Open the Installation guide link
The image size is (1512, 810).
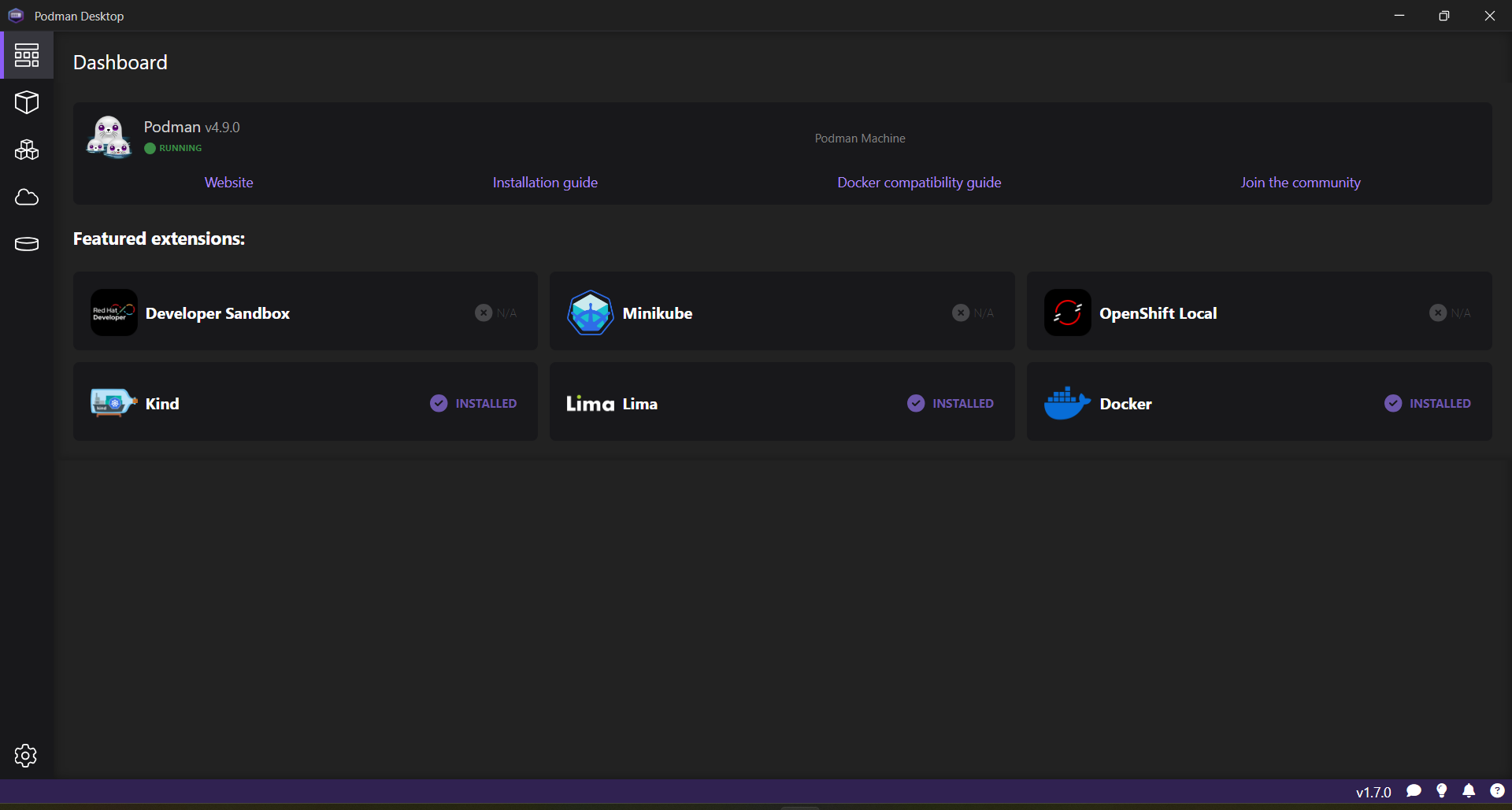point(545,183)
